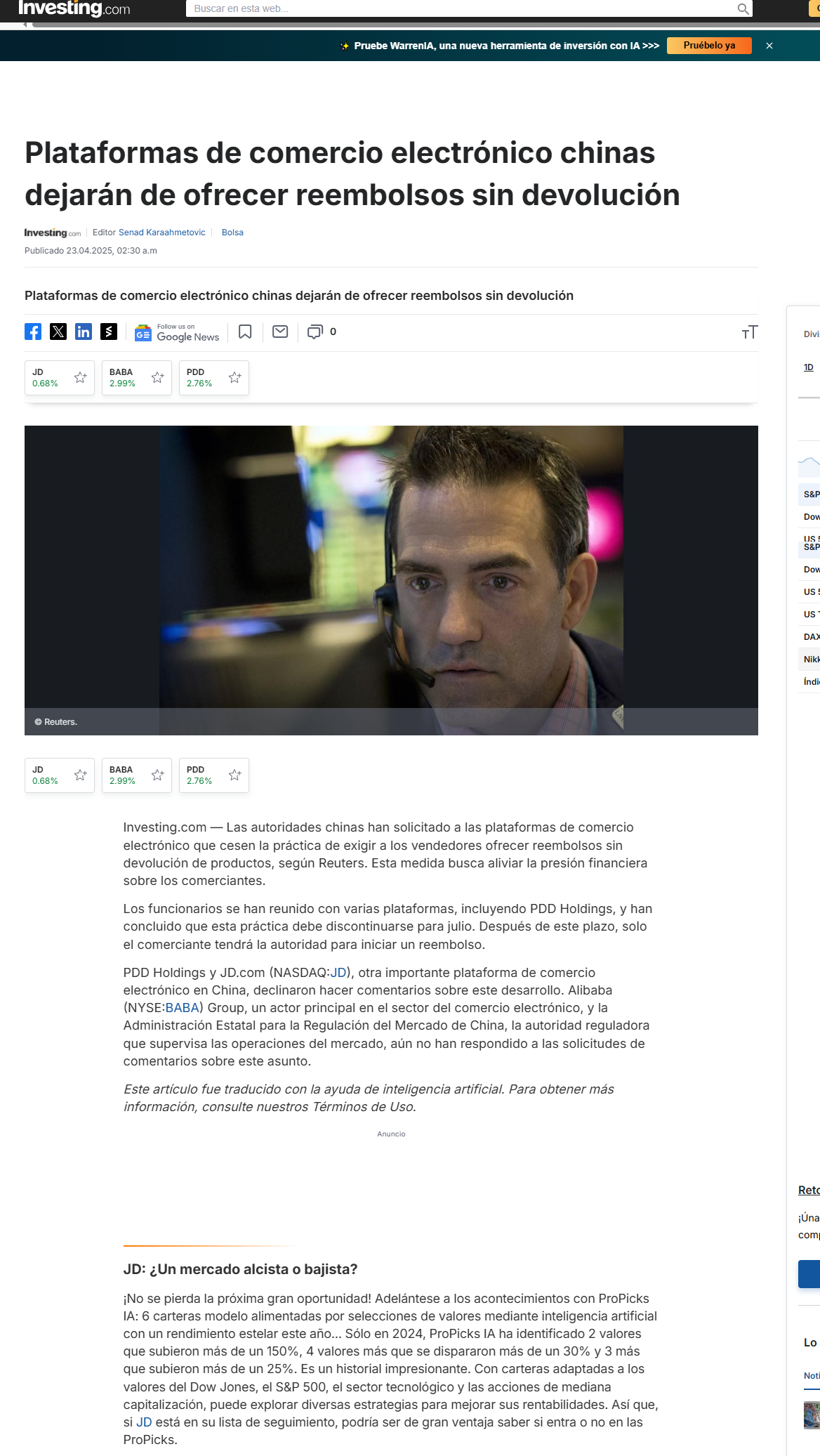Bookmark this article
Image resolution: width=820 pixels, height=1456 pixels.
[245, 332]
